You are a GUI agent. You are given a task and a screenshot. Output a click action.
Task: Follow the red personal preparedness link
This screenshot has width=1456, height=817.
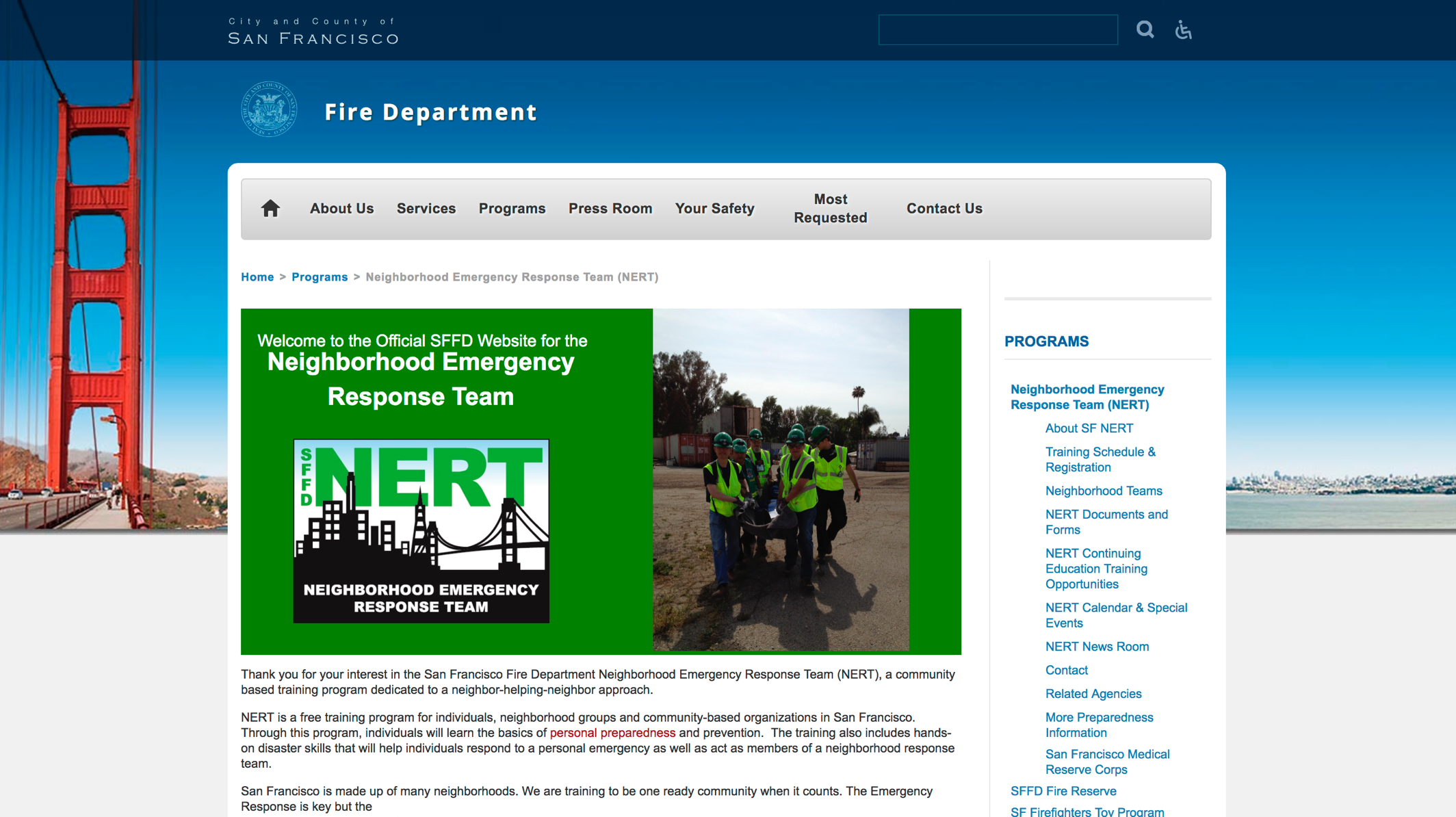[x=612, y=733]
